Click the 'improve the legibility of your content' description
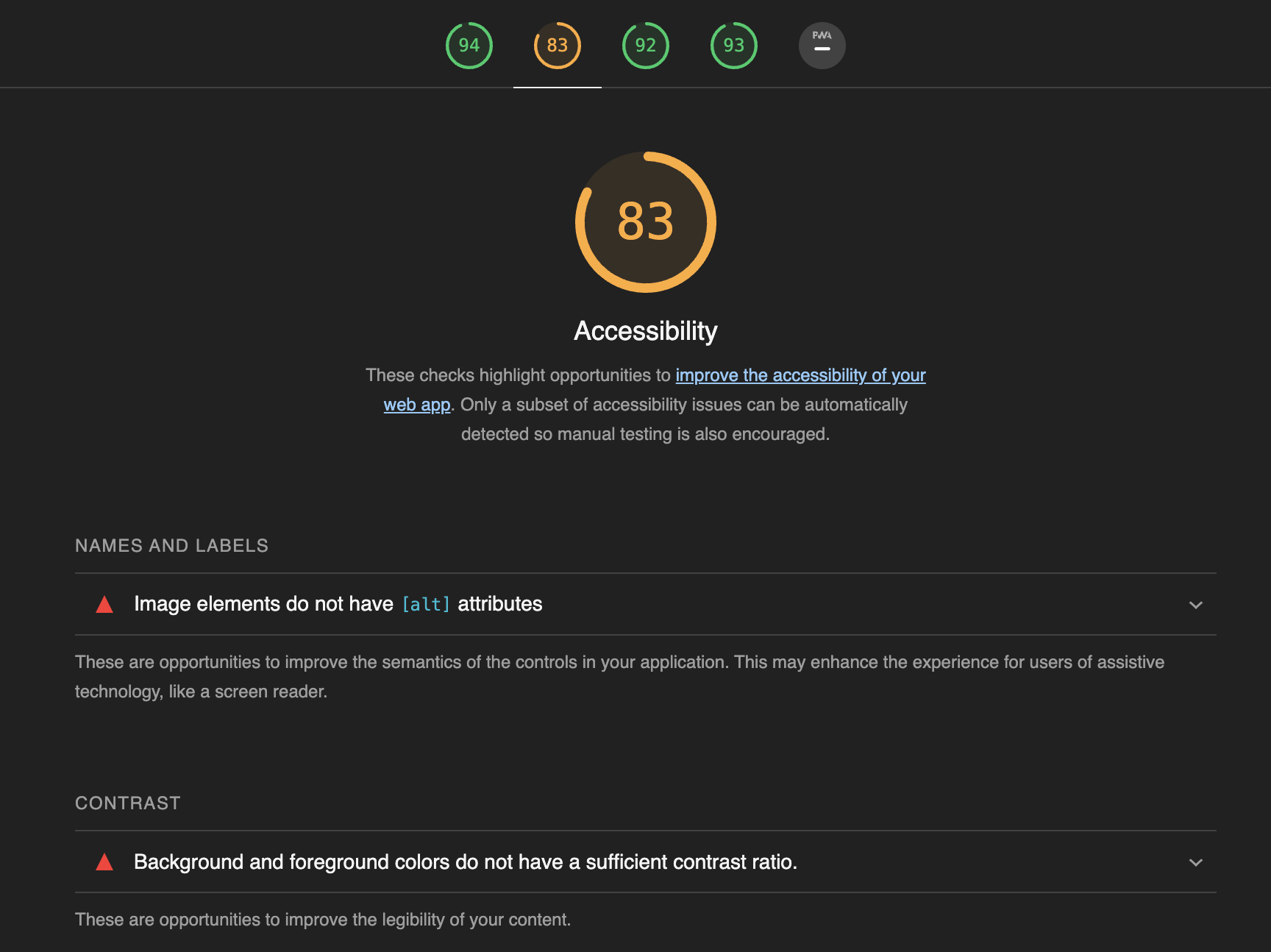This screenshot has height=952, width=1271. [323, 920]
